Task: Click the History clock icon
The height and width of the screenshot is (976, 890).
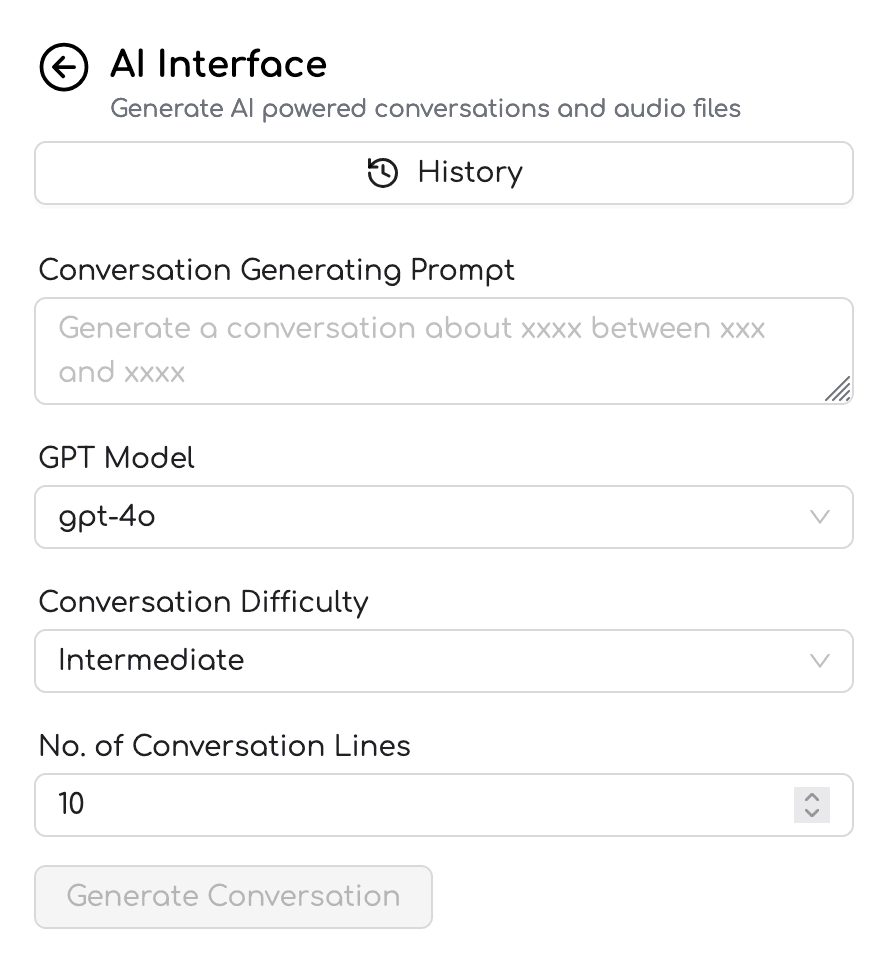Action: pyautogui.click(x=383, y=173)
